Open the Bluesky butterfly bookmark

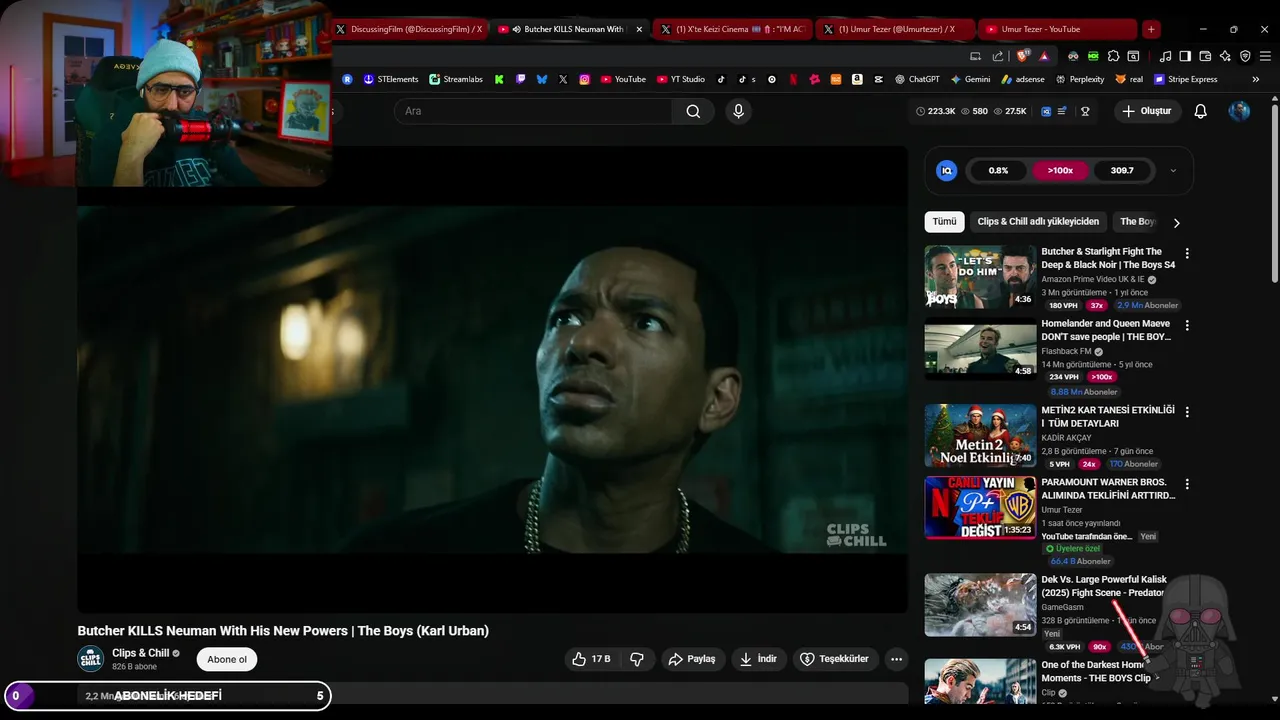542,79
